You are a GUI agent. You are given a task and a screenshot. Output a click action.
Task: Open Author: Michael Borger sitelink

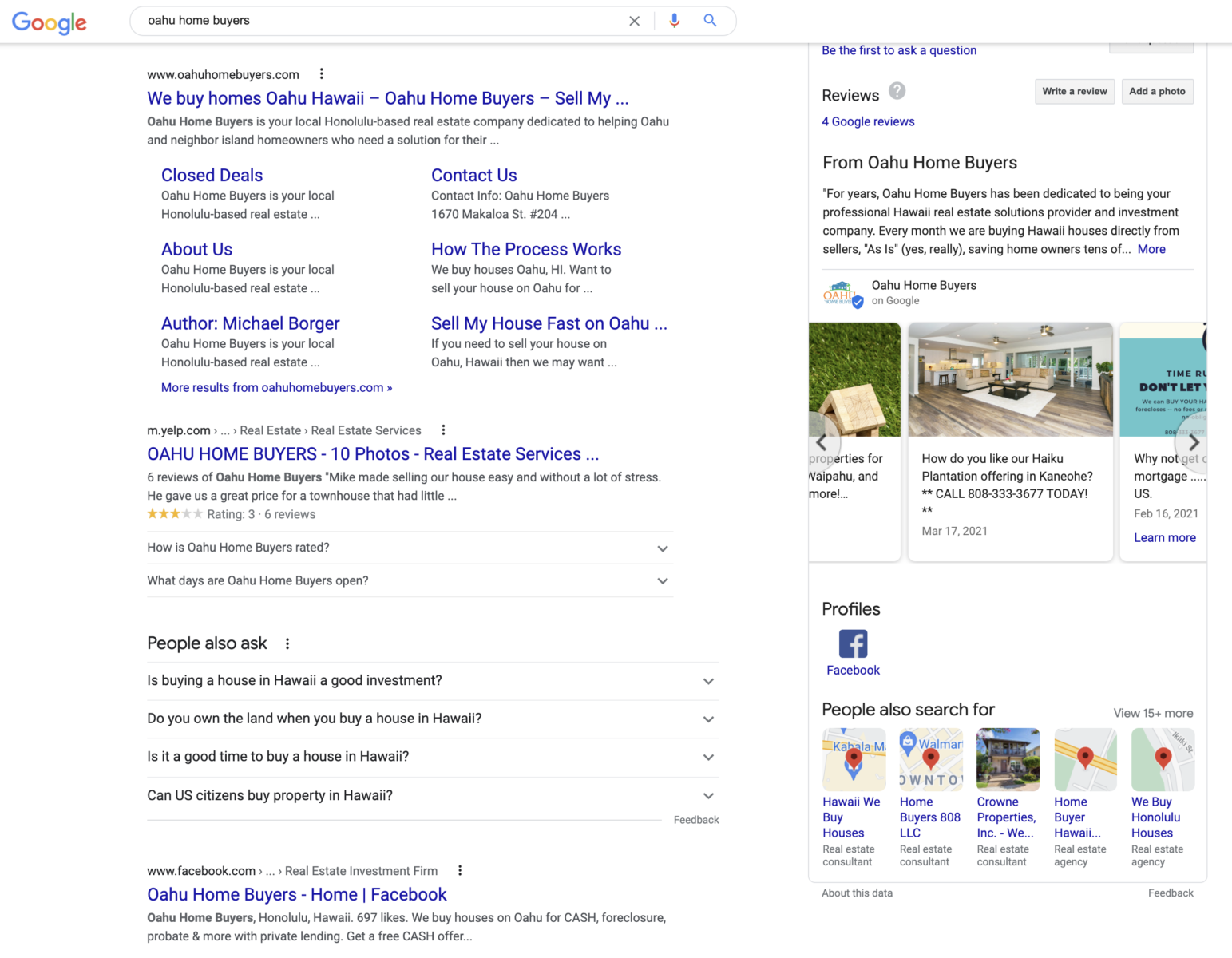click(x=251, y=324)
